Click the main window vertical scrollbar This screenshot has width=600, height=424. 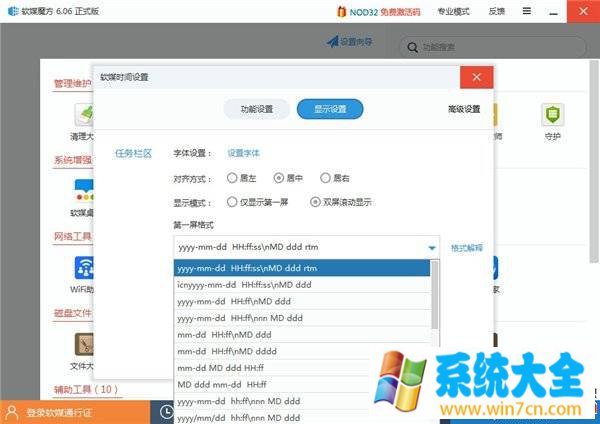pyautogui.click(x=594, y=161)
